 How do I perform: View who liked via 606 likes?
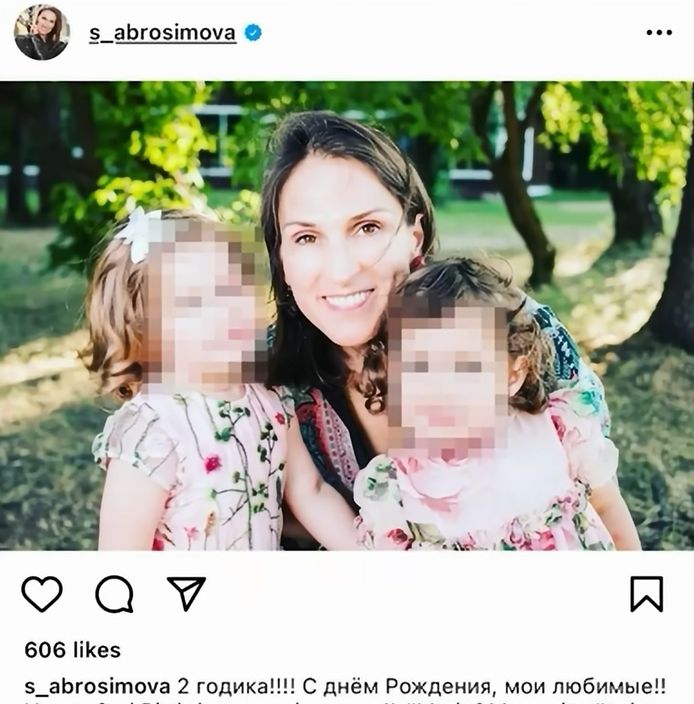point(72,650)
